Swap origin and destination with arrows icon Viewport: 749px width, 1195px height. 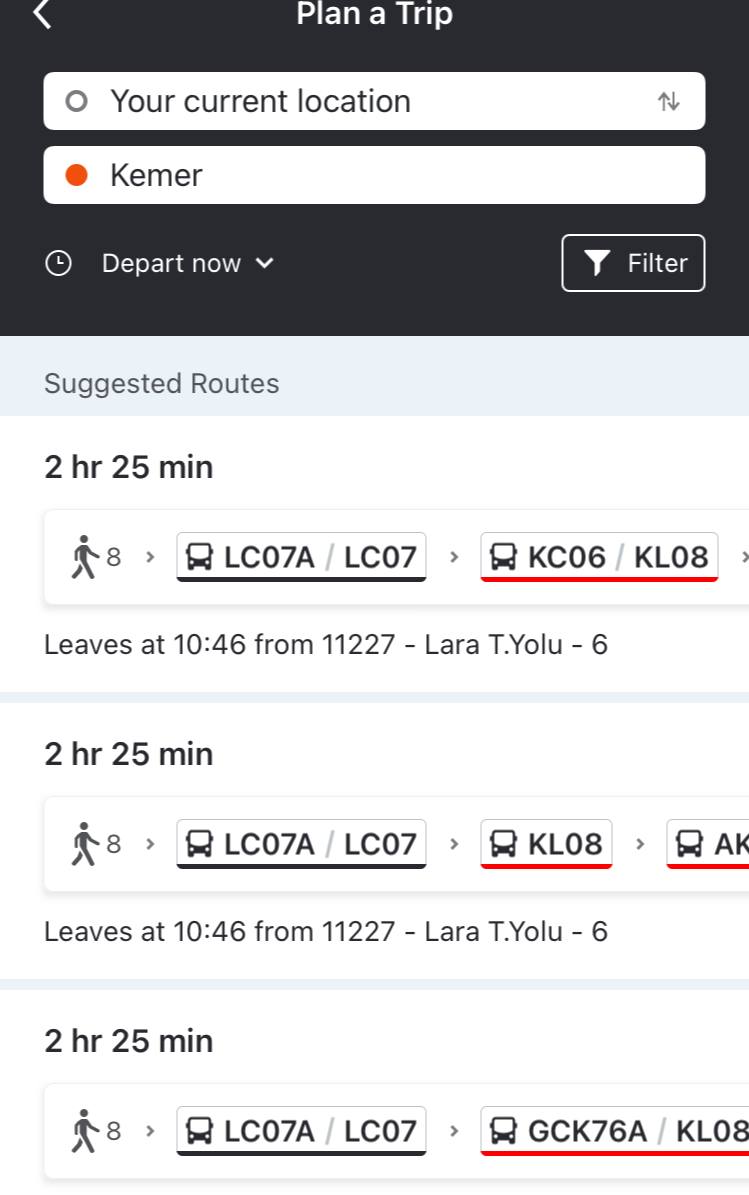[668, 101]
